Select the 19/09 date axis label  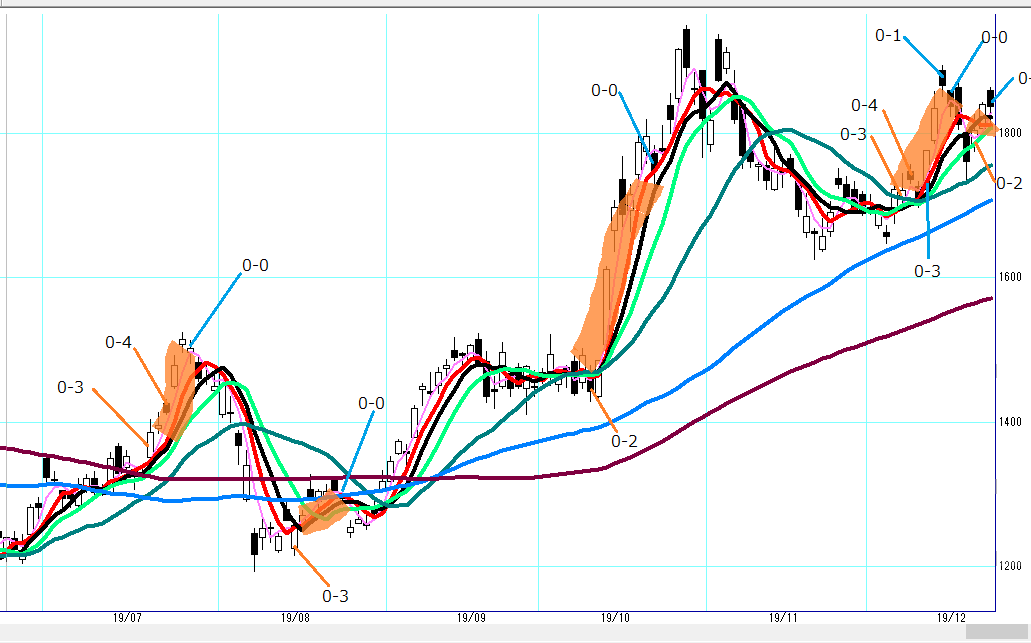pos(471,617)
